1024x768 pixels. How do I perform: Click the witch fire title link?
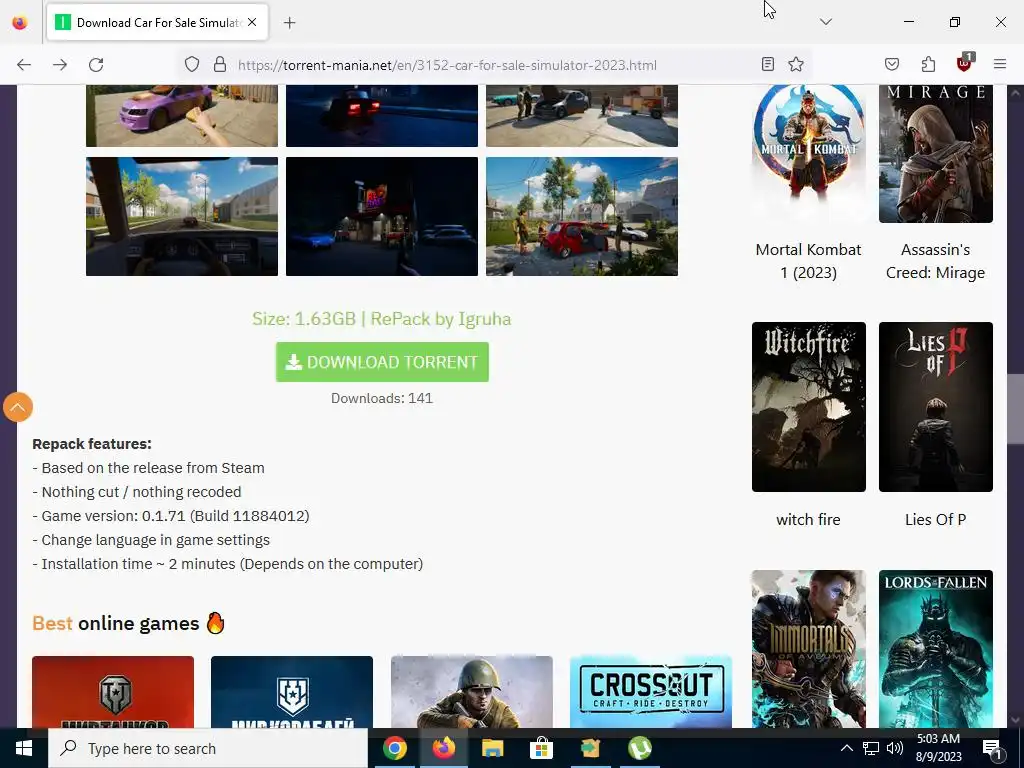click(x=808, y=520)
